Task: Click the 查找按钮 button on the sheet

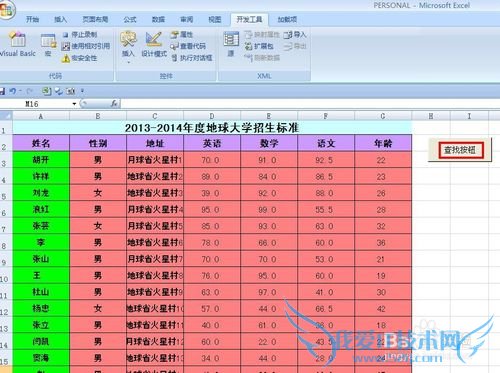Action: click(460, 150)
